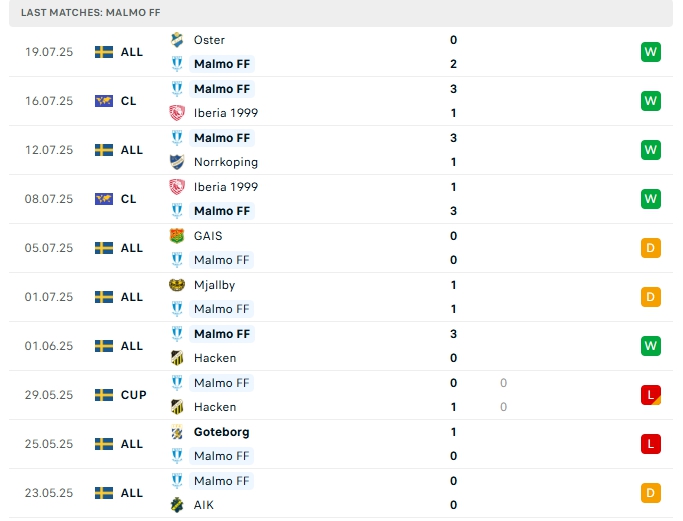
Task: Click the Hacken crest in the 01.06.25 match
Action: pos(178,358)
